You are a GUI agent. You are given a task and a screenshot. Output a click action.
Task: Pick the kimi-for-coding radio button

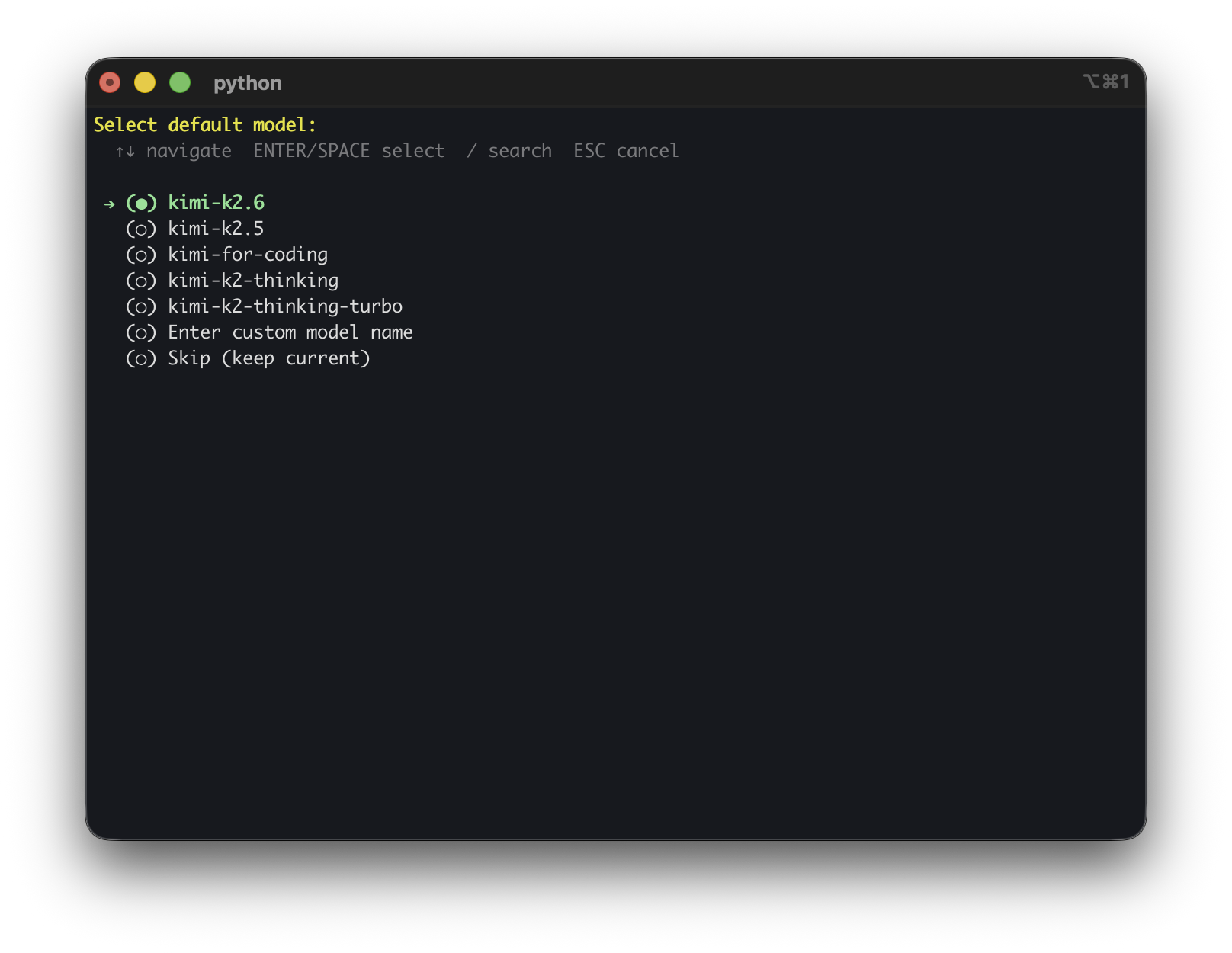click(141, 255)
